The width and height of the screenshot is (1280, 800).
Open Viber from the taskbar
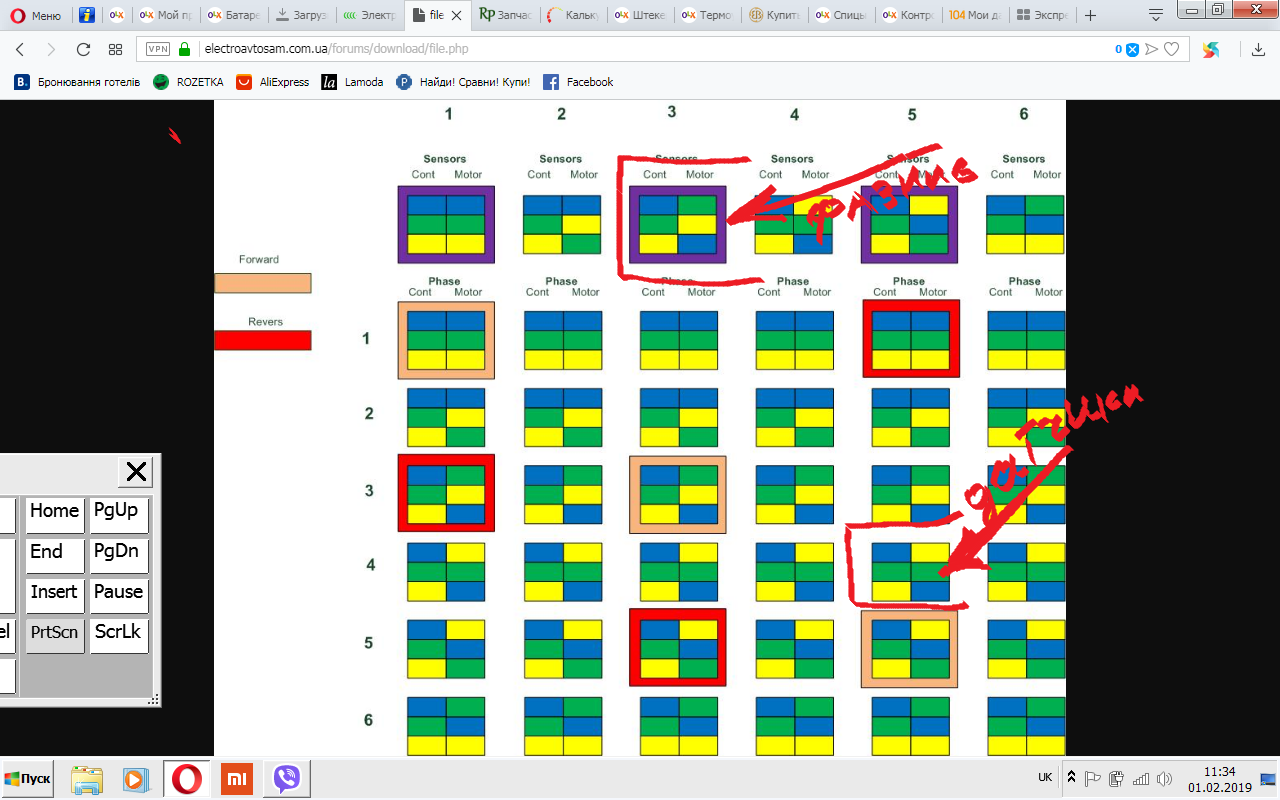[287, 778]
